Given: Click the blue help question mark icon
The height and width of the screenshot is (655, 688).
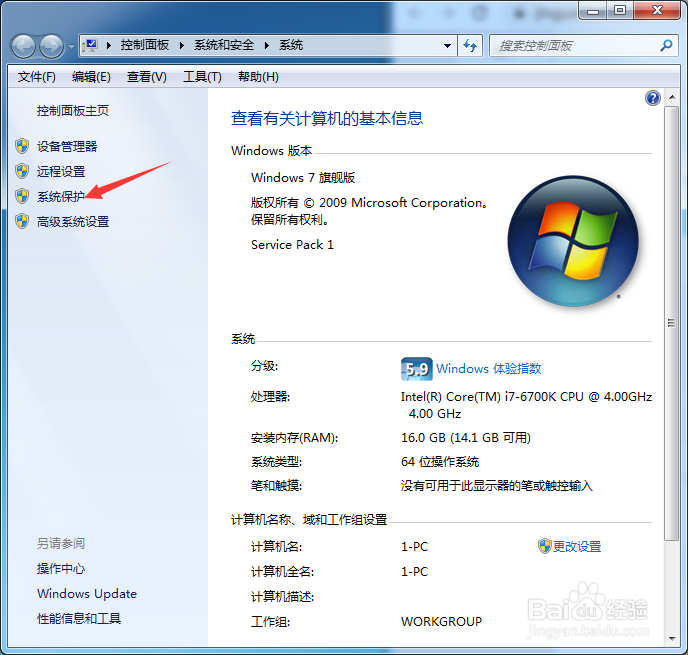Looking at the screenshot, I should click(652, 98).
